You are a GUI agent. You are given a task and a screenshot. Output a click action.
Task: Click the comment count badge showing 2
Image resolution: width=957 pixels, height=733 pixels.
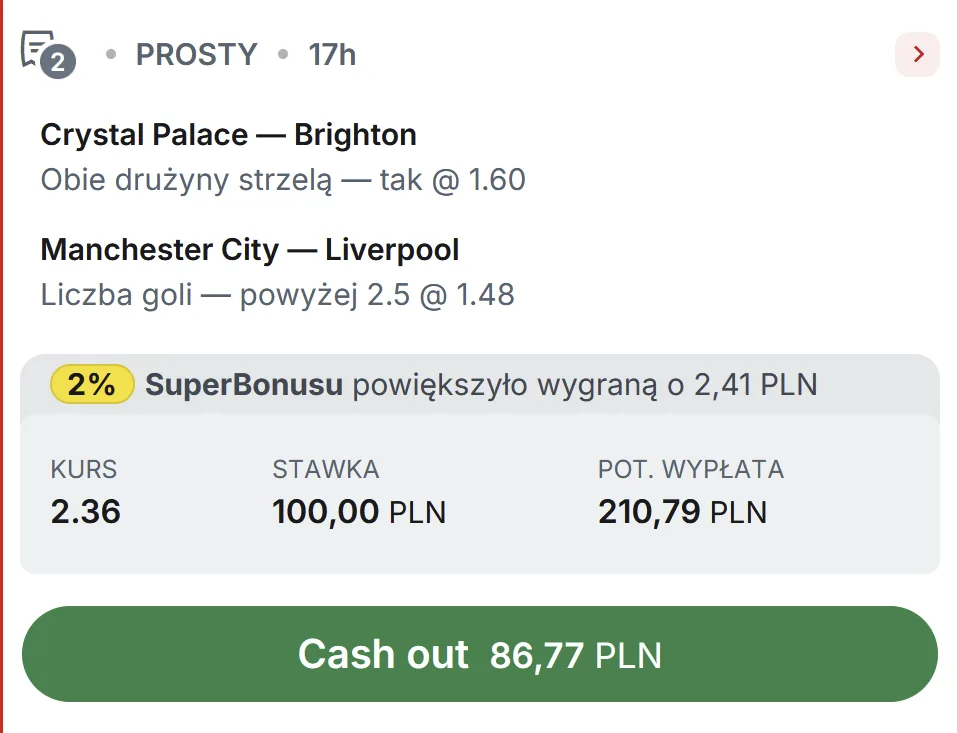pos(58,63)
